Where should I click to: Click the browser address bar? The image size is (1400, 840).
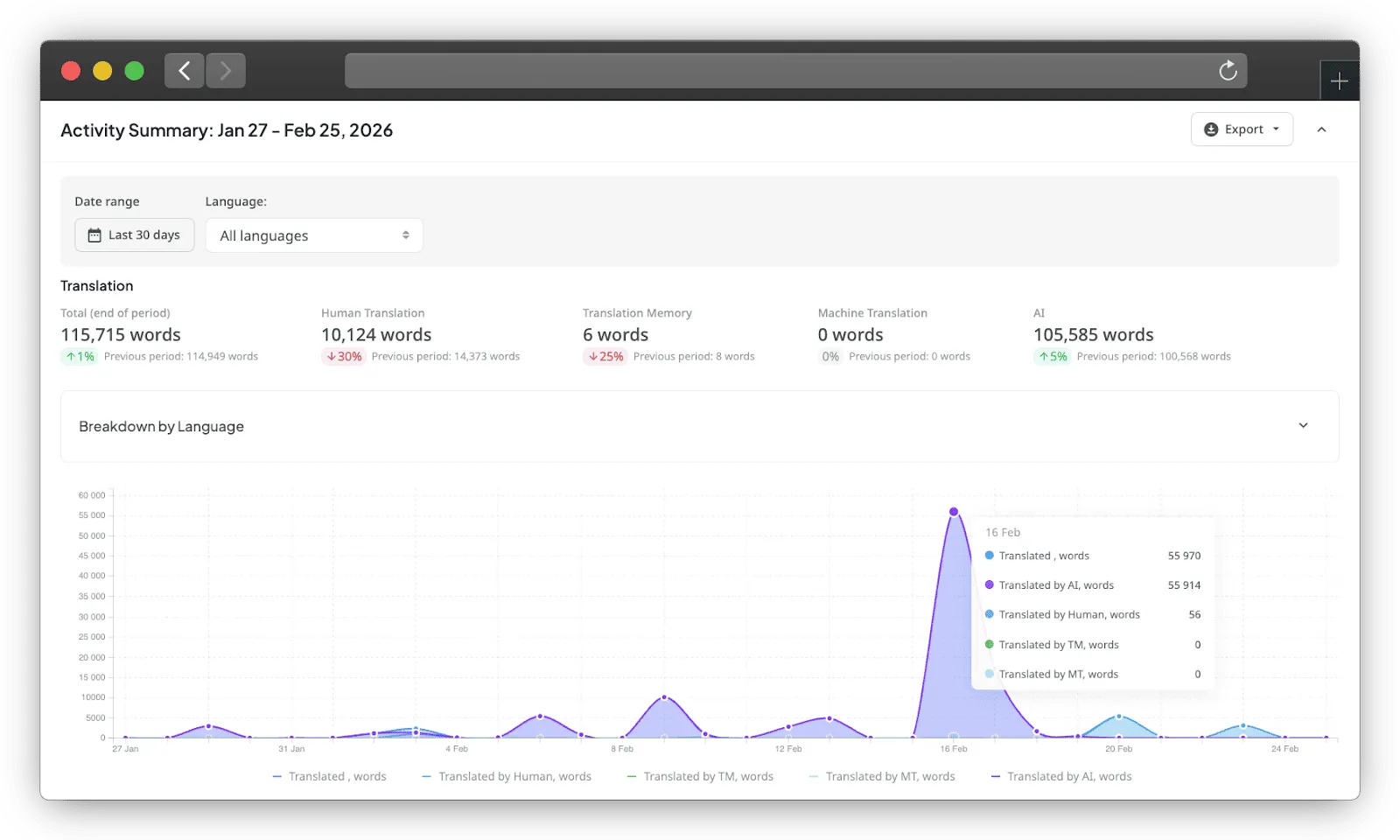point(779,71)
